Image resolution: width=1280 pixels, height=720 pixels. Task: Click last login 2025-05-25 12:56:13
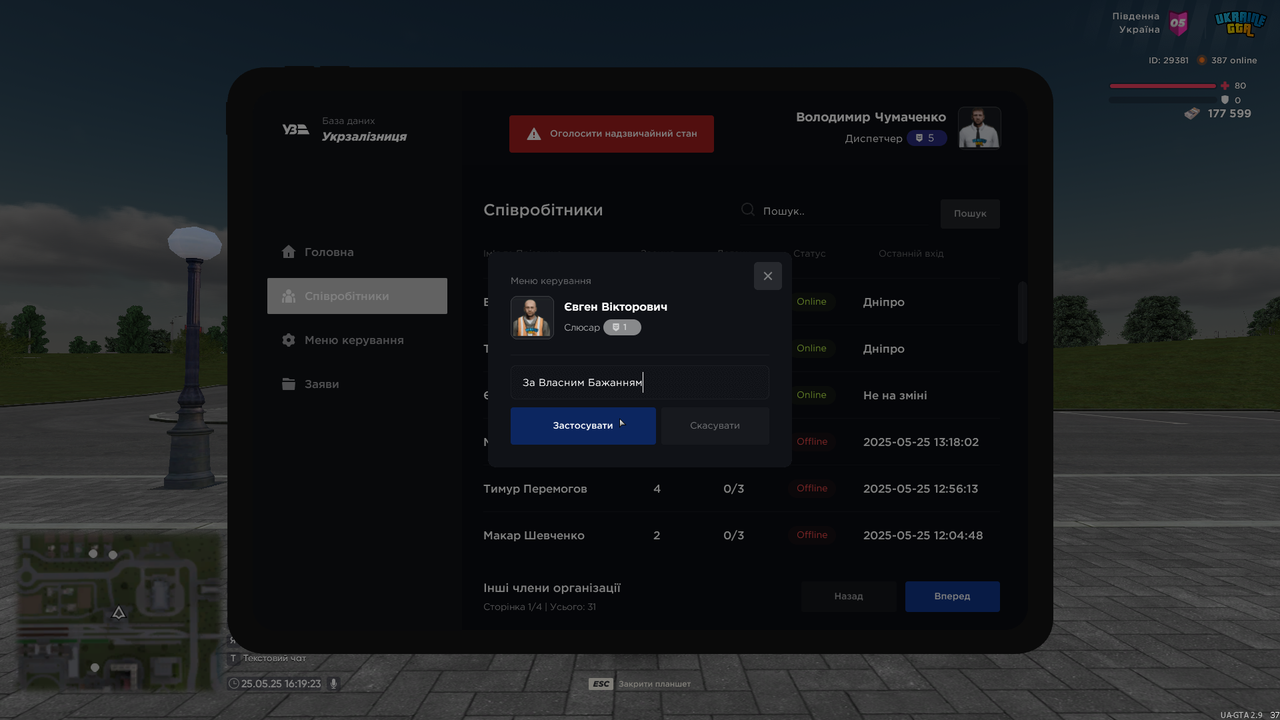point(921,489)
